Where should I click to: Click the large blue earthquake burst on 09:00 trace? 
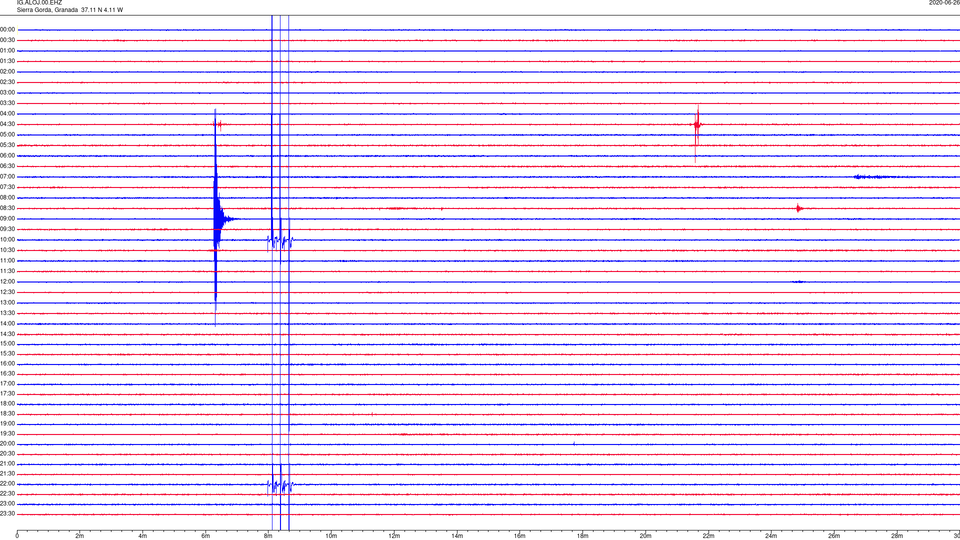pos(219,219)
